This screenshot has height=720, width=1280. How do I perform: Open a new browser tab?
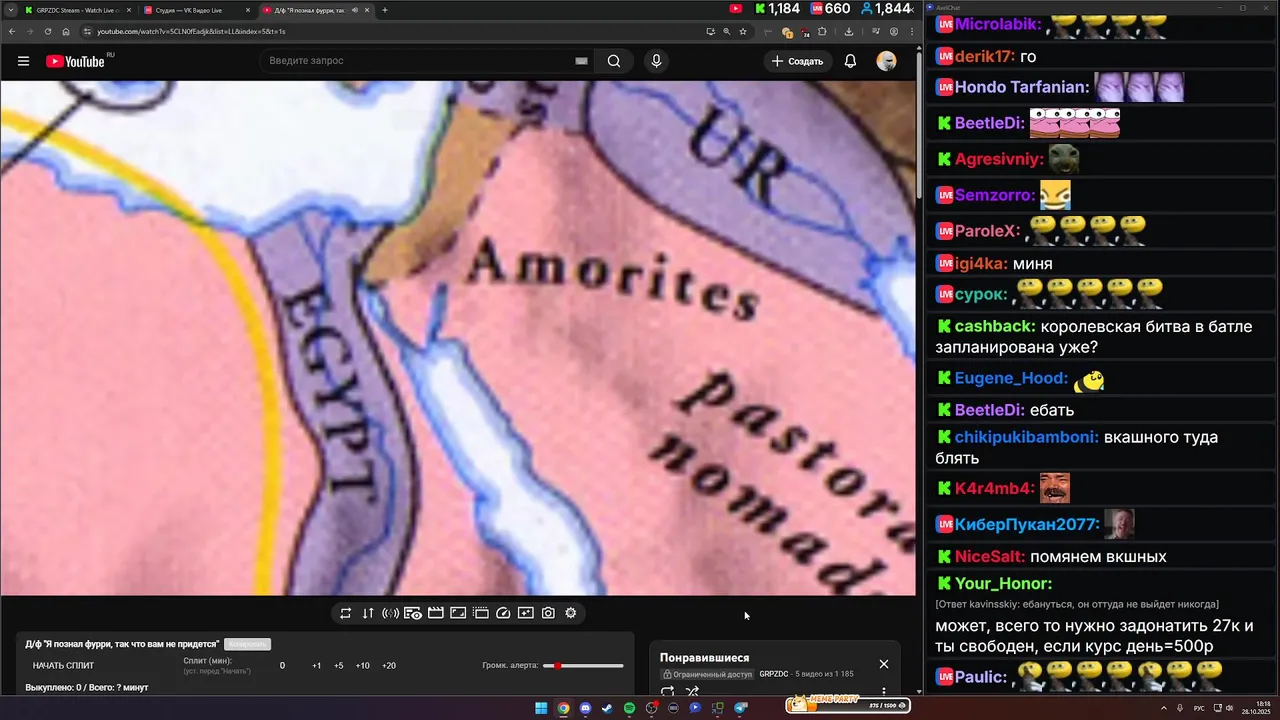pos(385,10)
